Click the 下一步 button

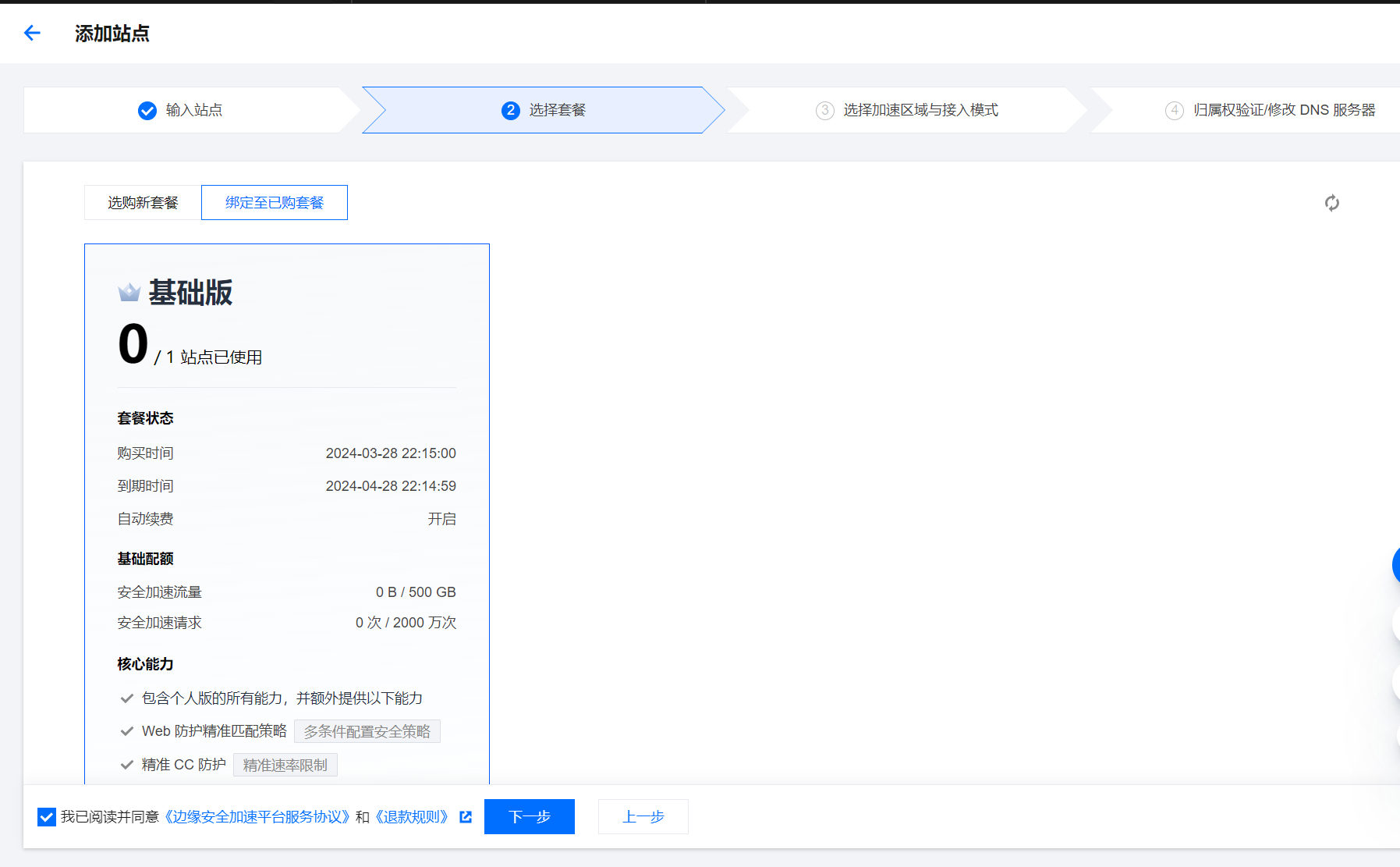(530, 817)
